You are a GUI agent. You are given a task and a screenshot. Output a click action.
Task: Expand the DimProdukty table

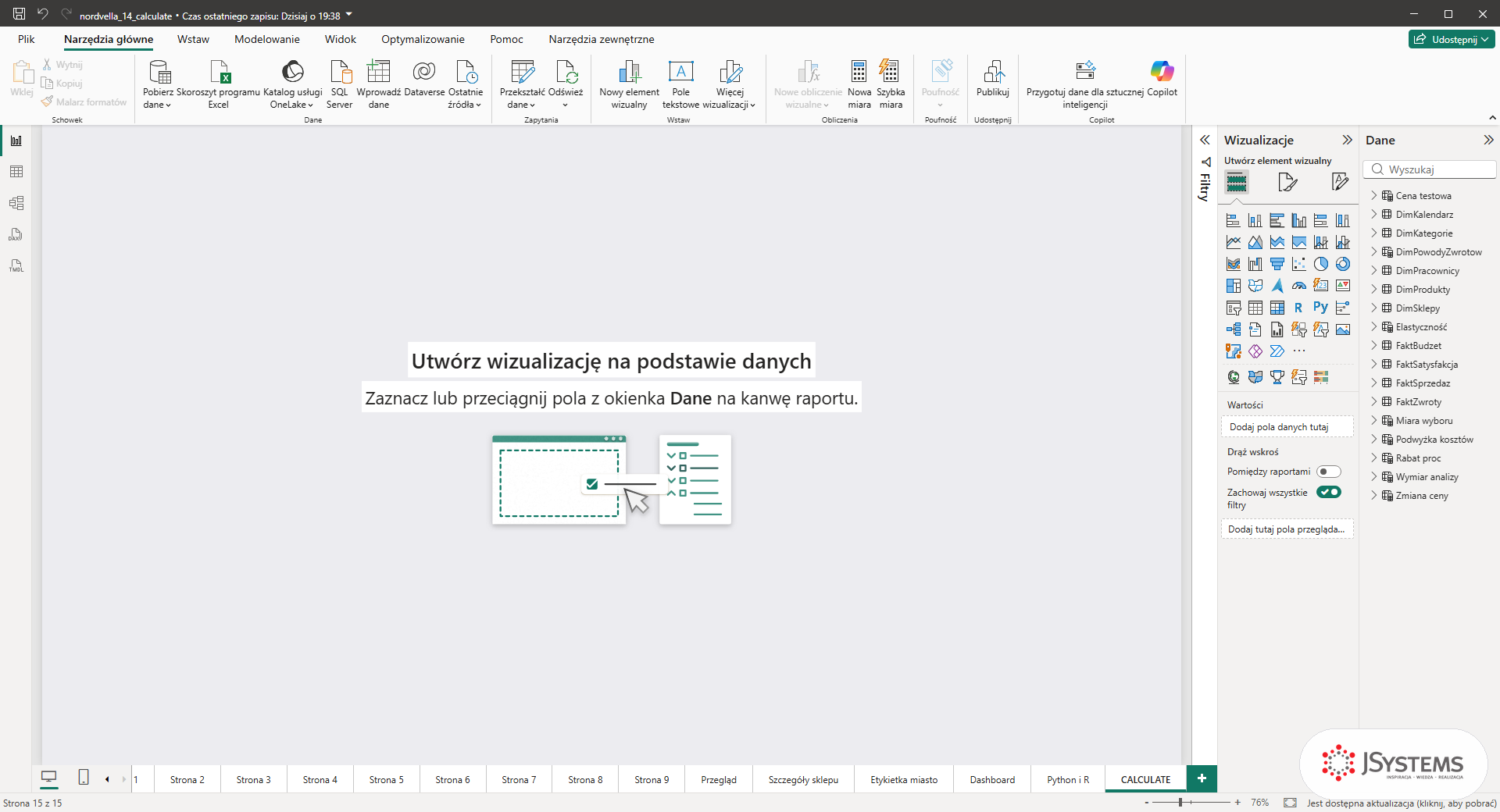(x=1374, y=289)
